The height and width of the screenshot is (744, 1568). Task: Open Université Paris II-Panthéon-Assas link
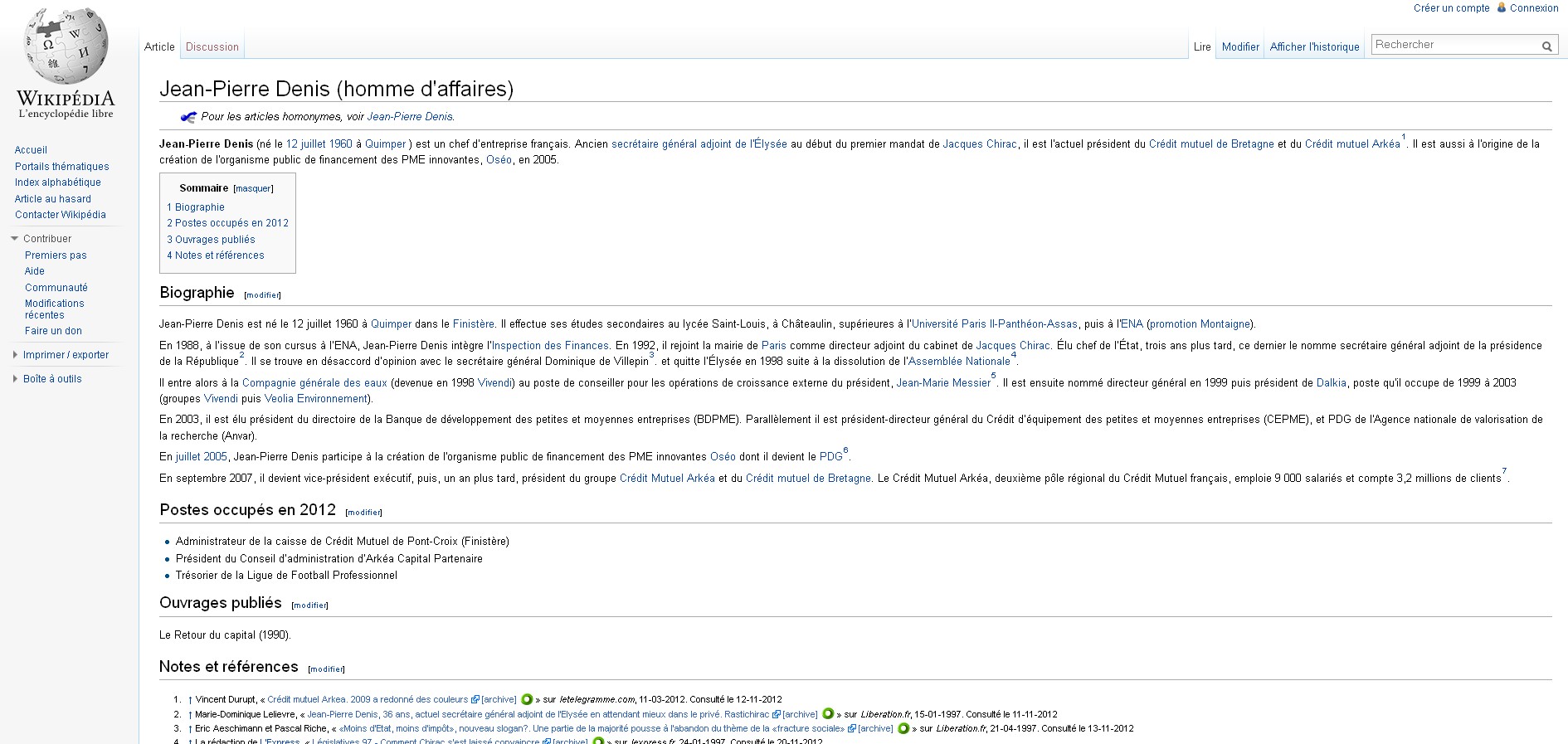click(x=995, y=324)
